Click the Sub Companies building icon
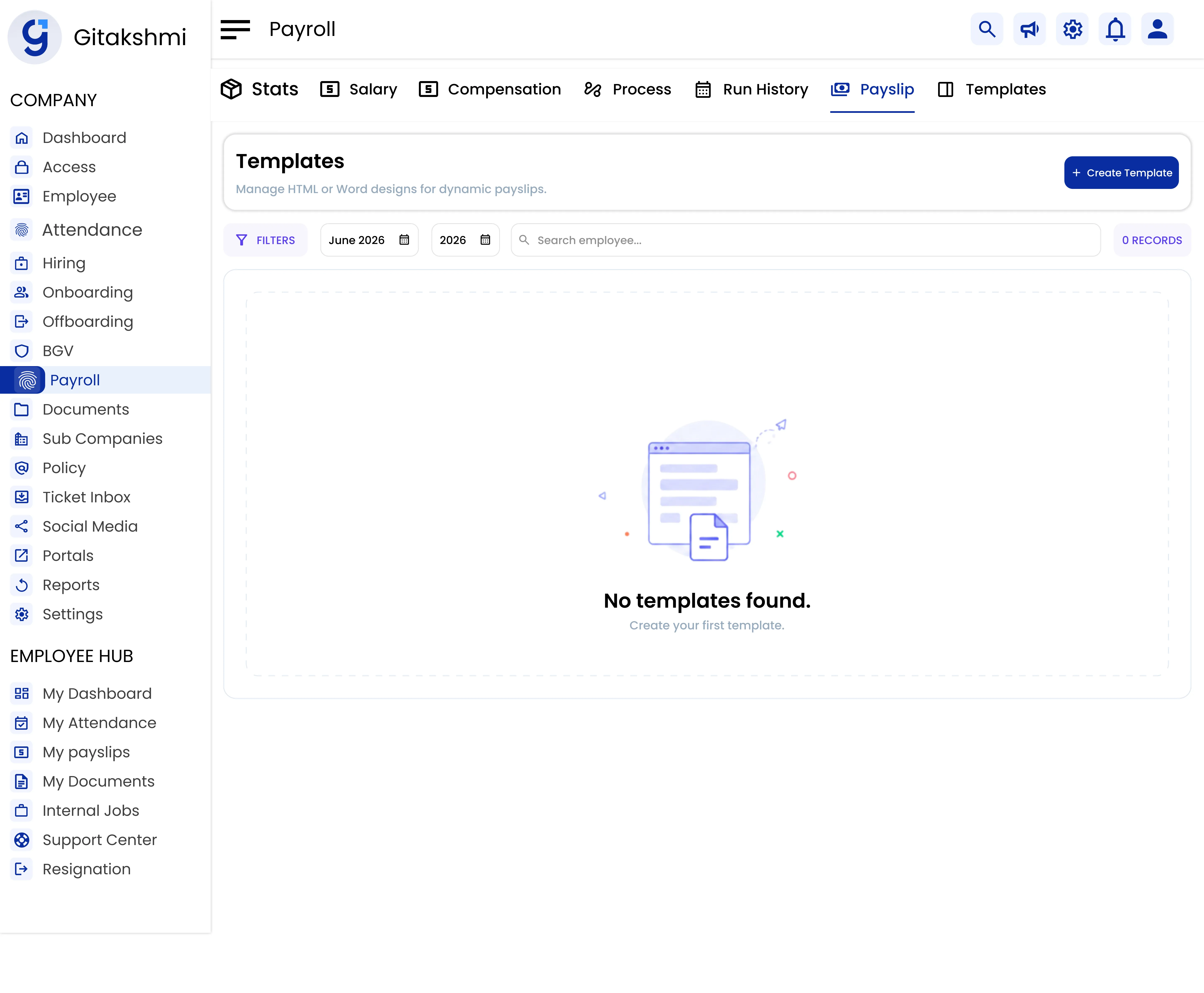Screen dimensions: 1204x993 tap(22, 439)
